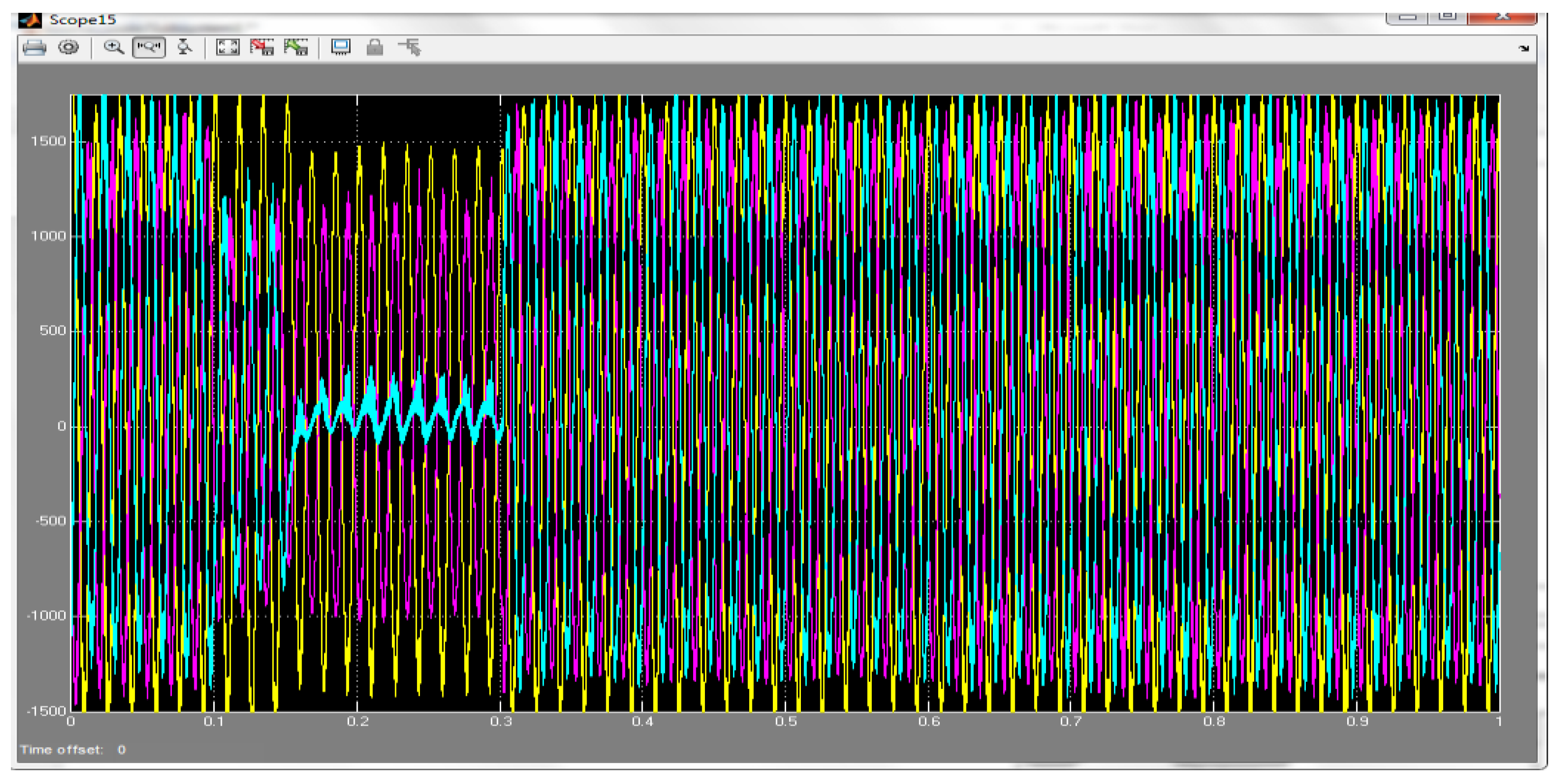The image size is (1560, 784).
Task: Toggle the lock axes selection padlock
Action: [375, 47]
